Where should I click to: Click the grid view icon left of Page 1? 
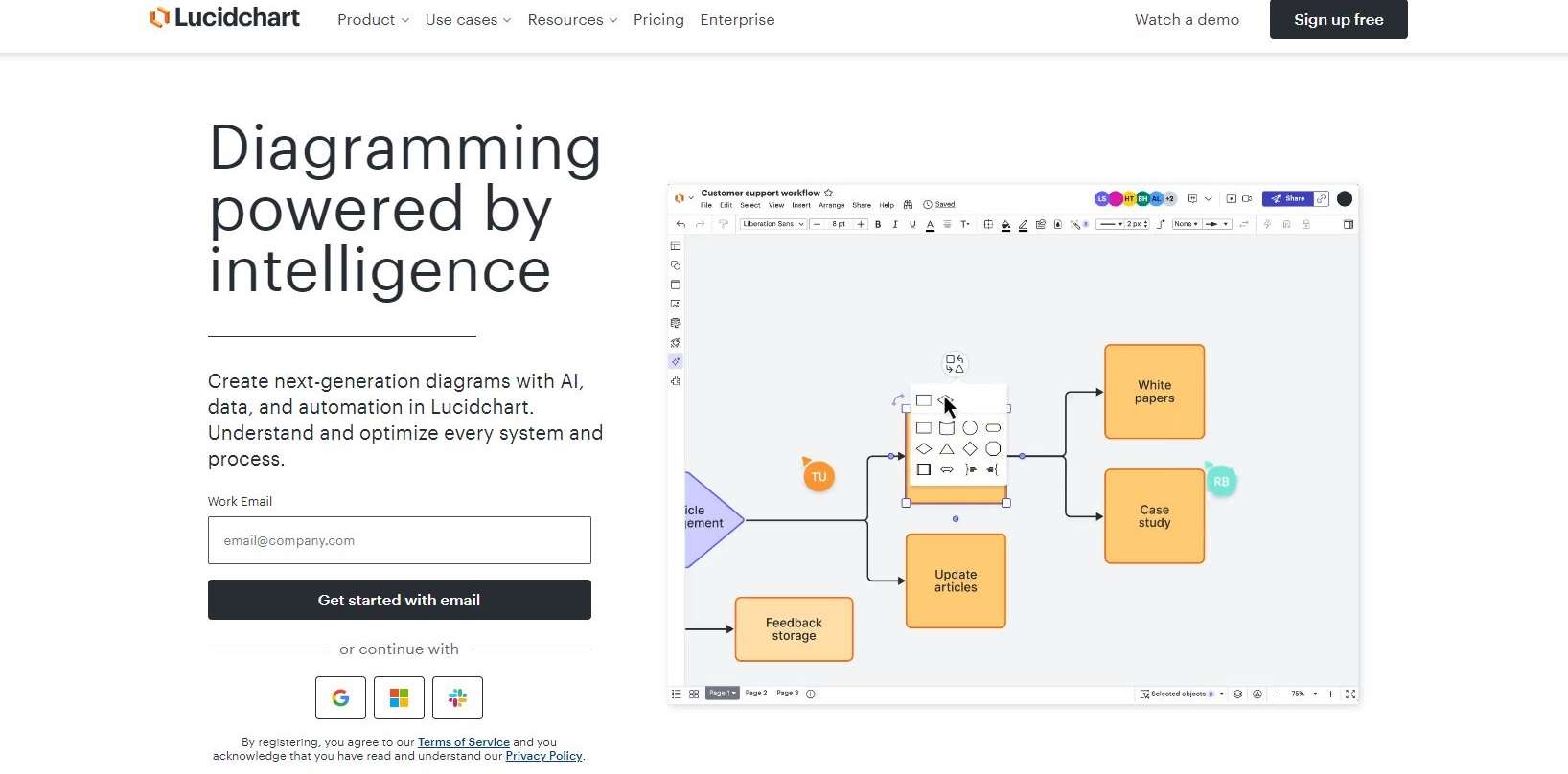tap(694, 694)
